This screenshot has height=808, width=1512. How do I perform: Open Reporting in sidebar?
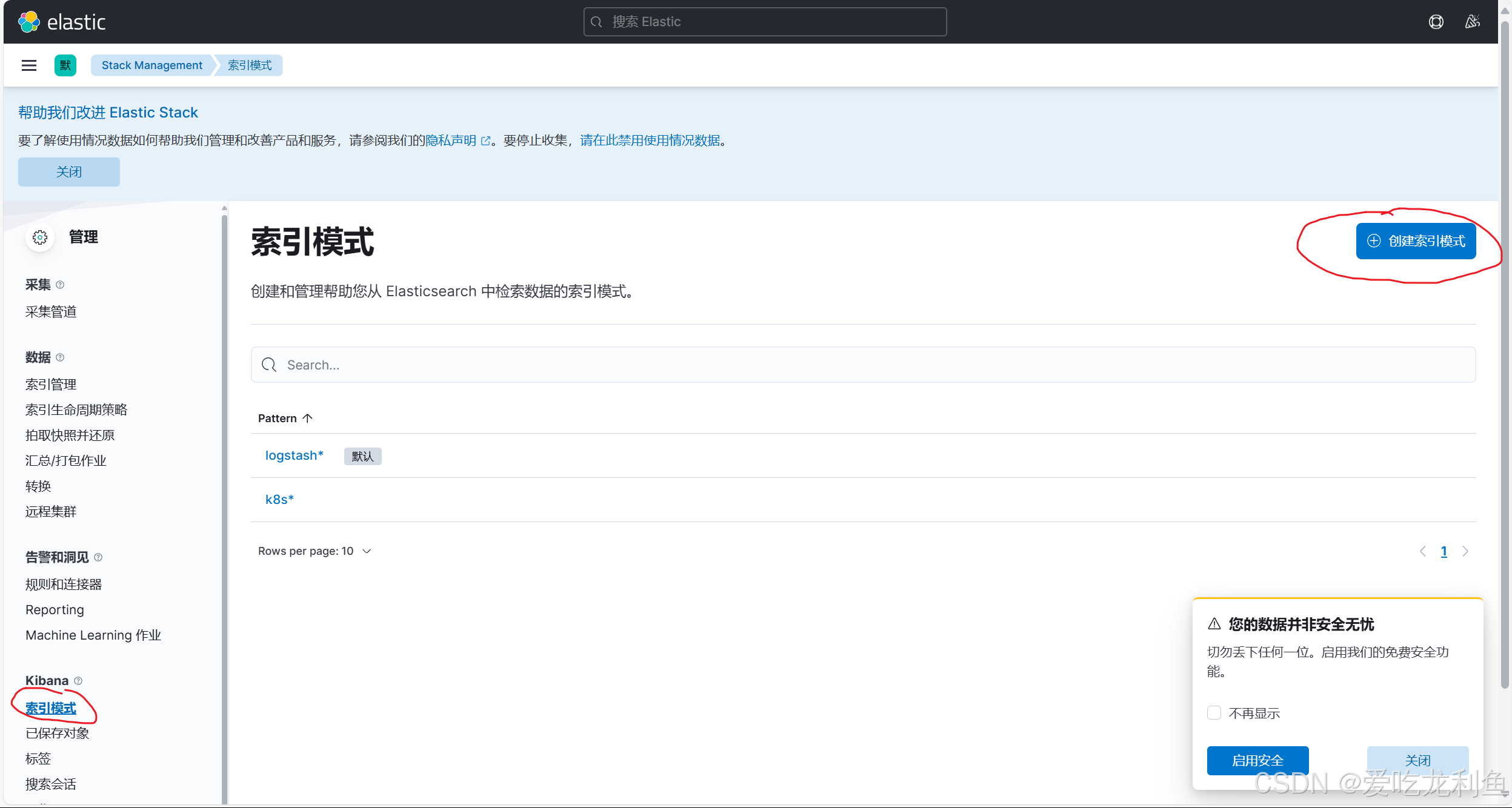(x=55, y=610)
